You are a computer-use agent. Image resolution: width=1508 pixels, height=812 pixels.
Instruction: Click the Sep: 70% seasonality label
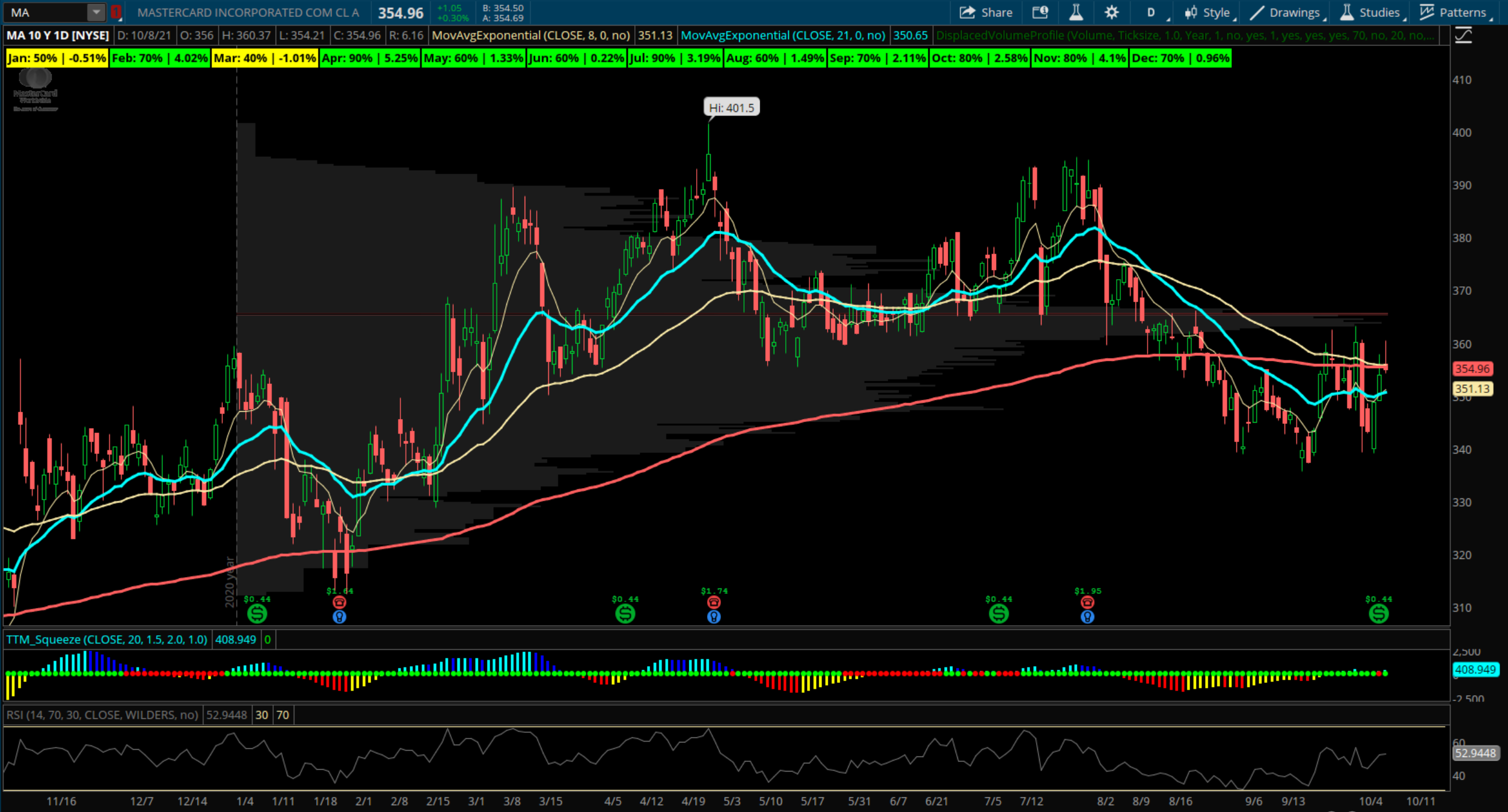877,58
